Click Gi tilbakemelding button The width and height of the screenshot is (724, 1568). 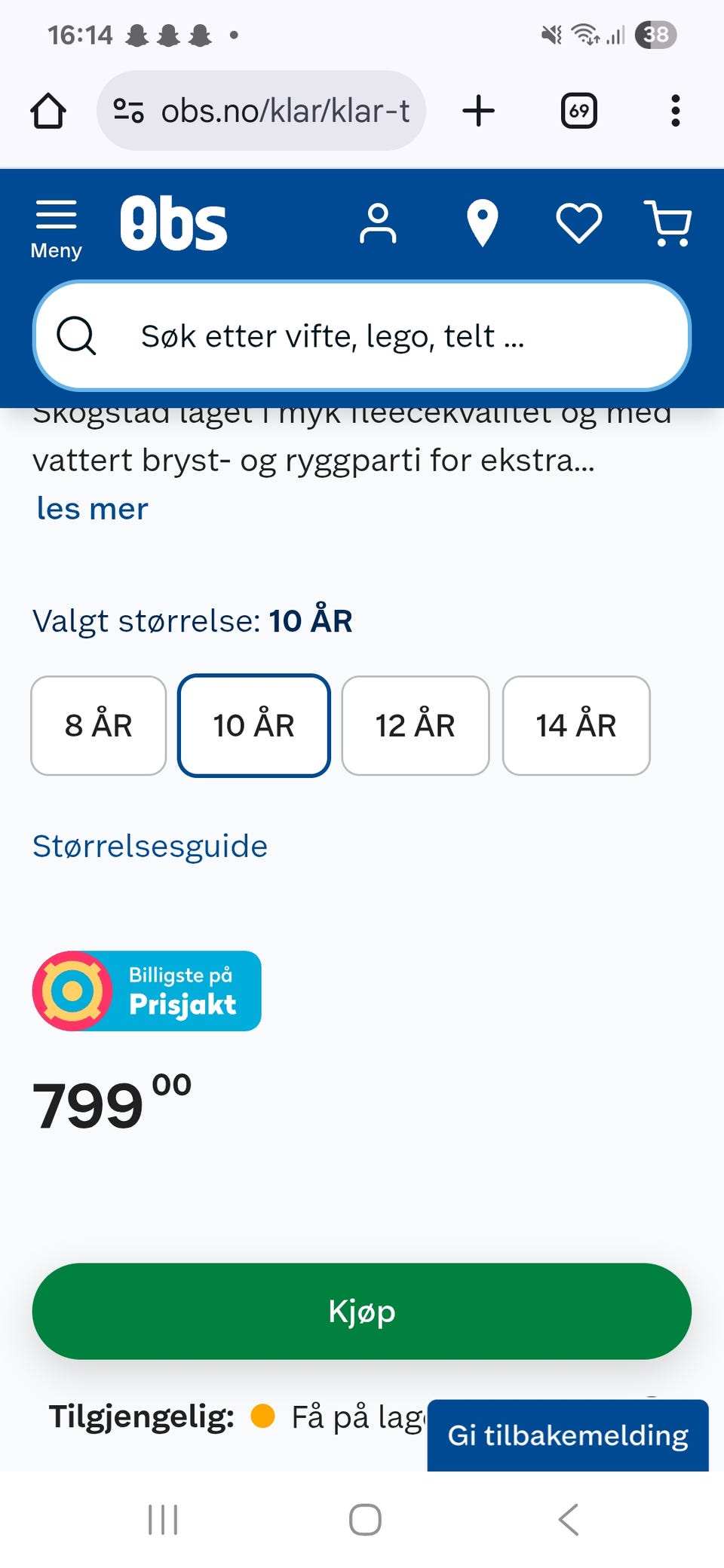[568, 1435]
